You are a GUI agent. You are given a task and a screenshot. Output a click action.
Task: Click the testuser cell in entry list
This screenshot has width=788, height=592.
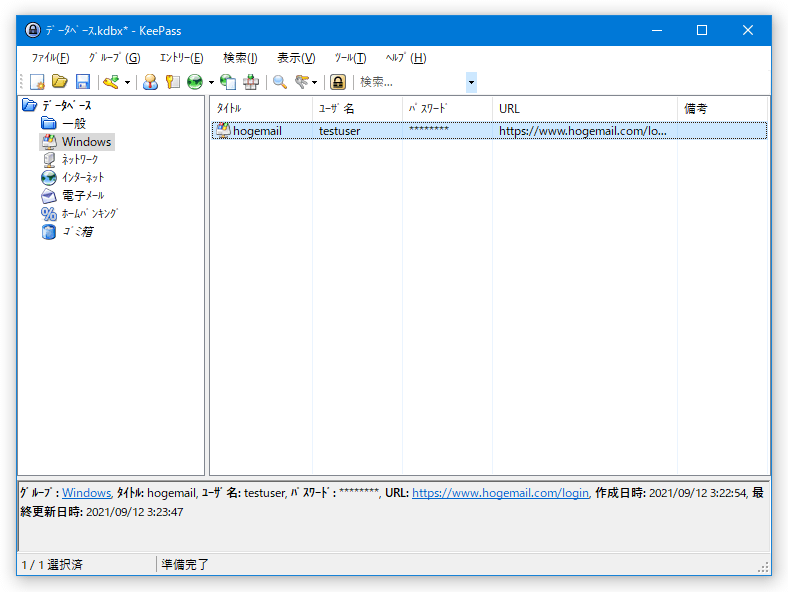(340, 131)
